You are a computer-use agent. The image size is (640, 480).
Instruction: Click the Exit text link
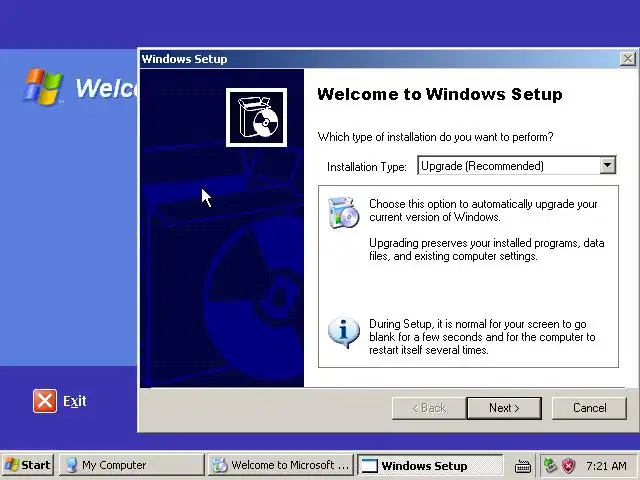75,401
